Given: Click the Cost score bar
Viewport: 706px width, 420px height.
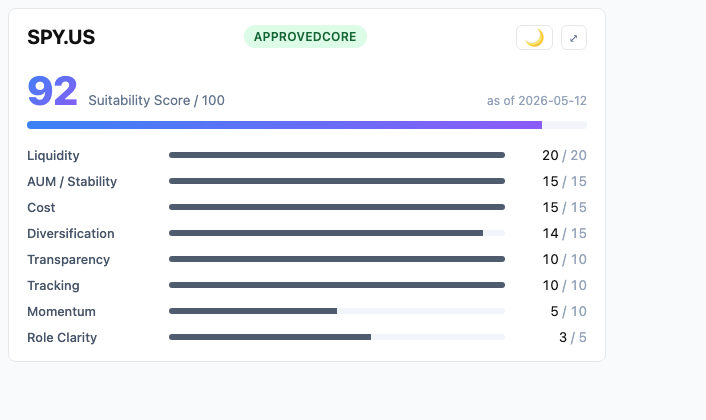Looking at the screenshot, I should [337, 207].
